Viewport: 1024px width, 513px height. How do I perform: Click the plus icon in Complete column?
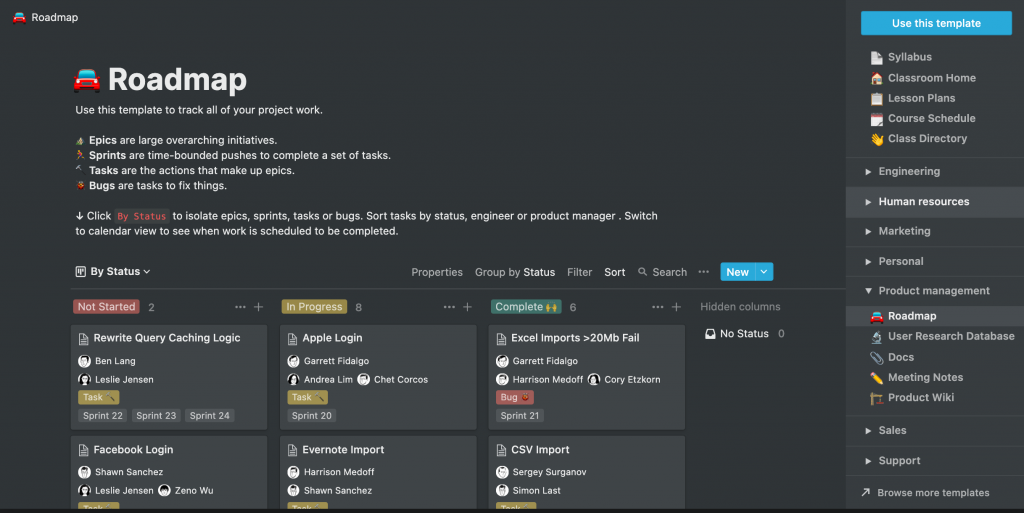676,307
